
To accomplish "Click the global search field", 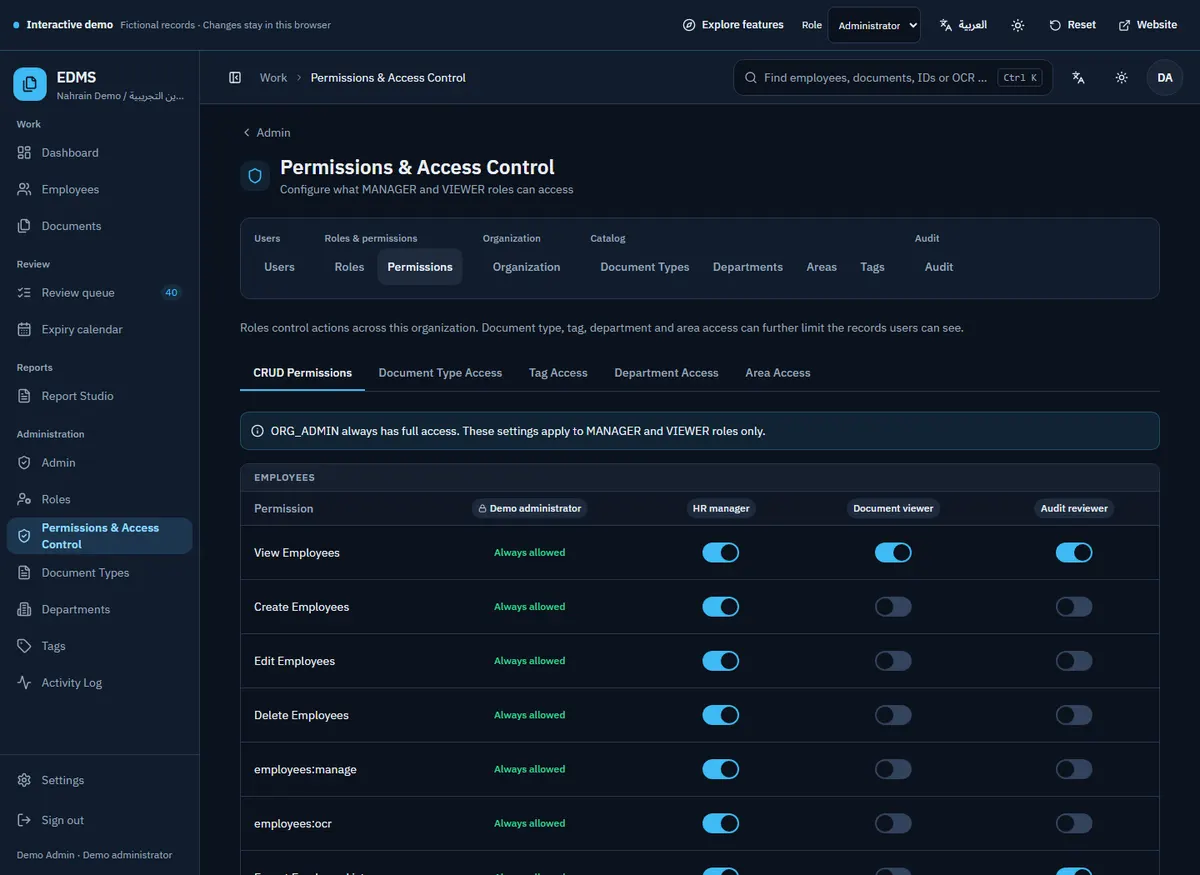I will pos(893,78).
